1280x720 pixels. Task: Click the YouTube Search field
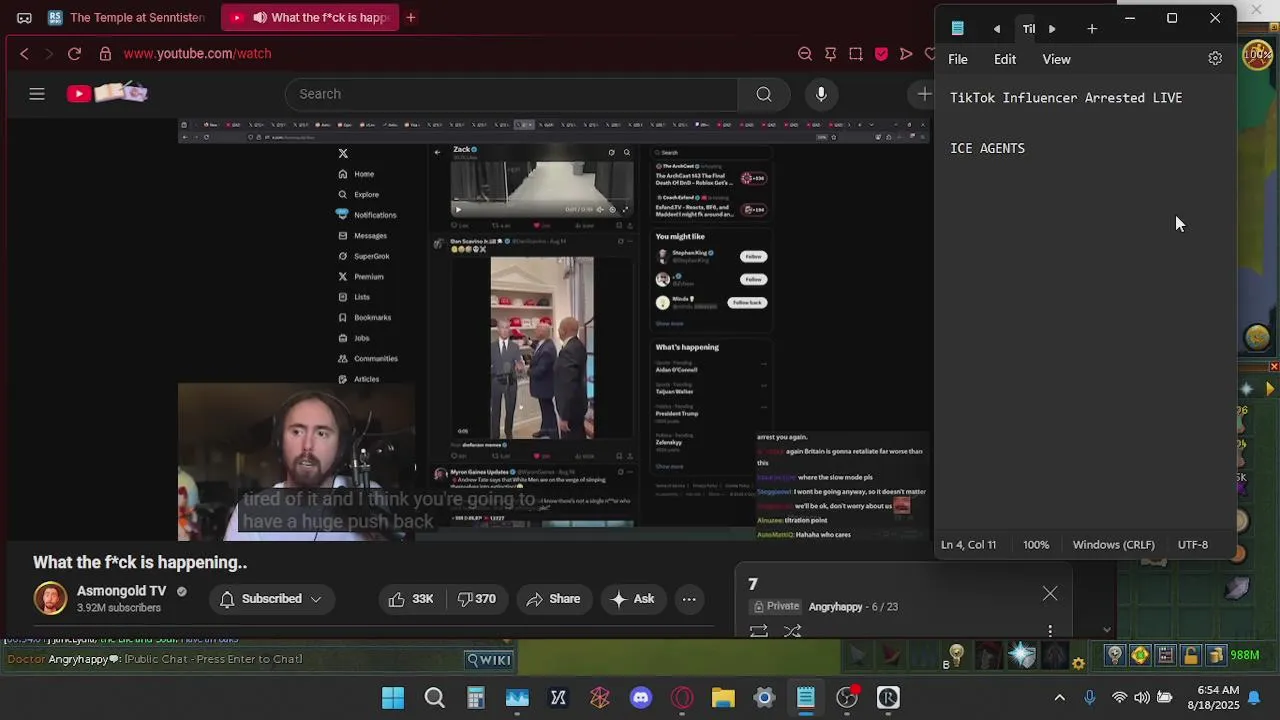coord(511,94)
